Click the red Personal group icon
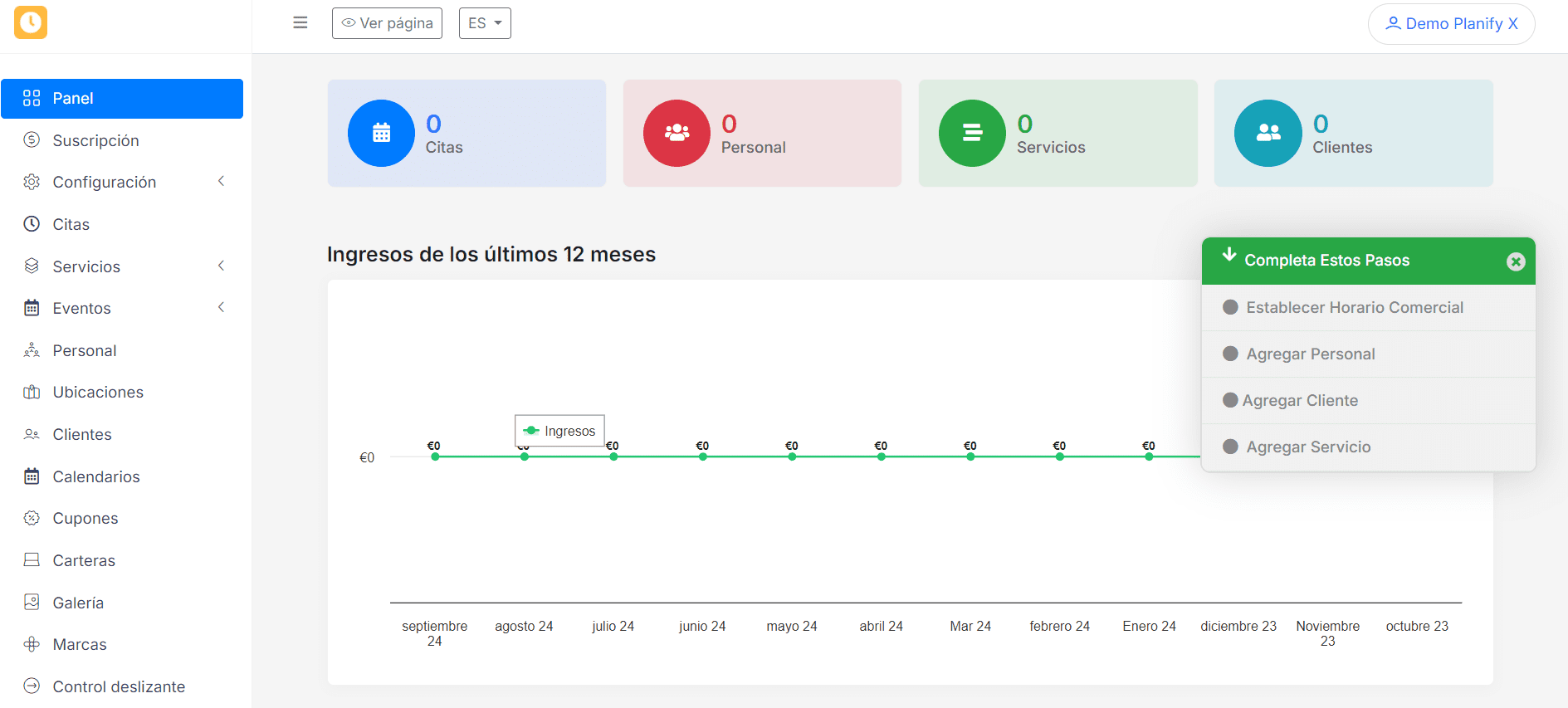This screenshot has width=1568, height=708. click(x=677, y=133)
